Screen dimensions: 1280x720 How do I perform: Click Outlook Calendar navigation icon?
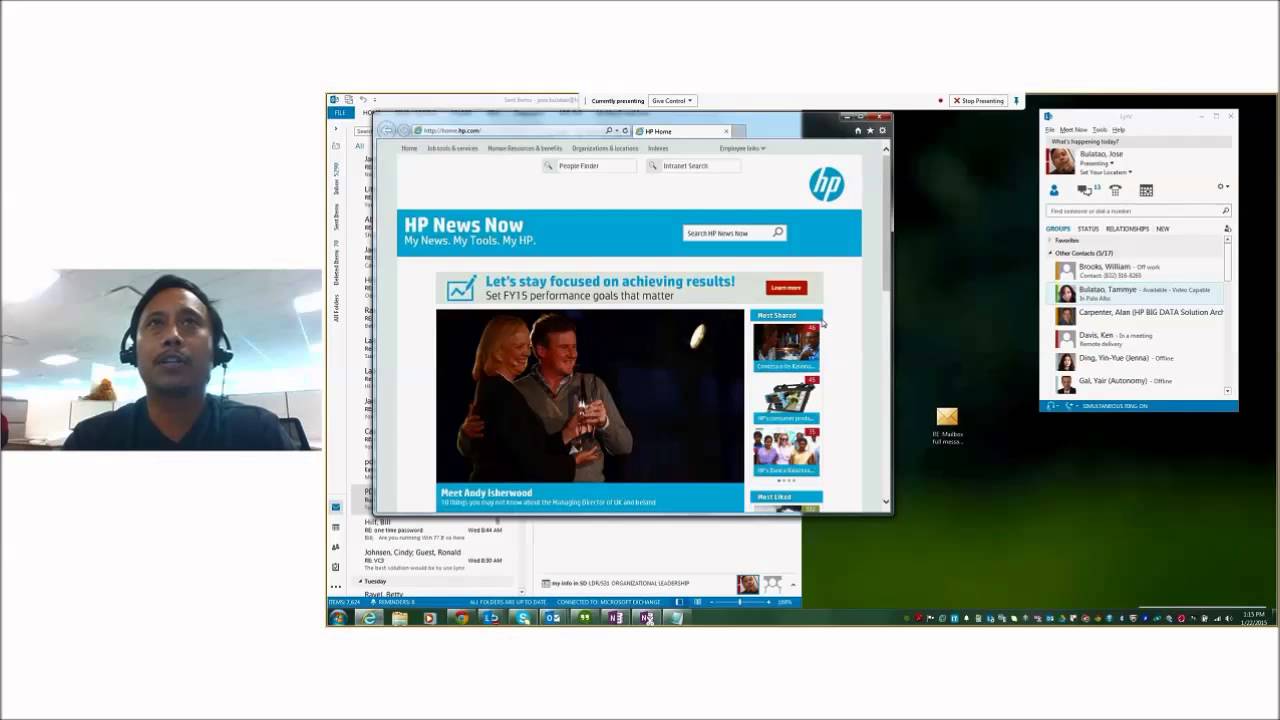336,527
